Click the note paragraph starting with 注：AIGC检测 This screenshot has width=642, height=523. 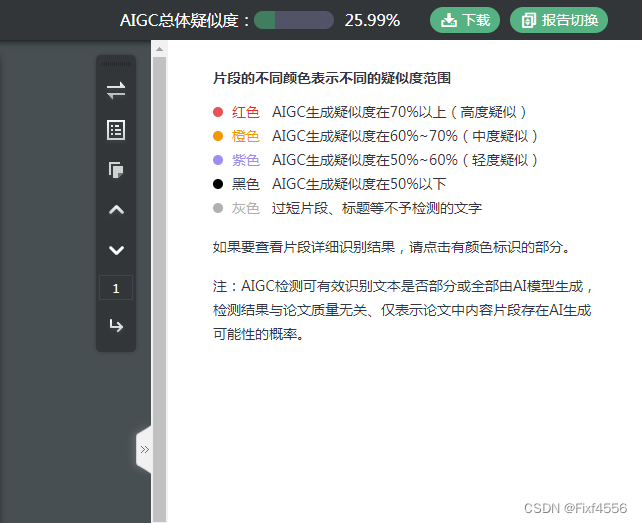point(403,310)
